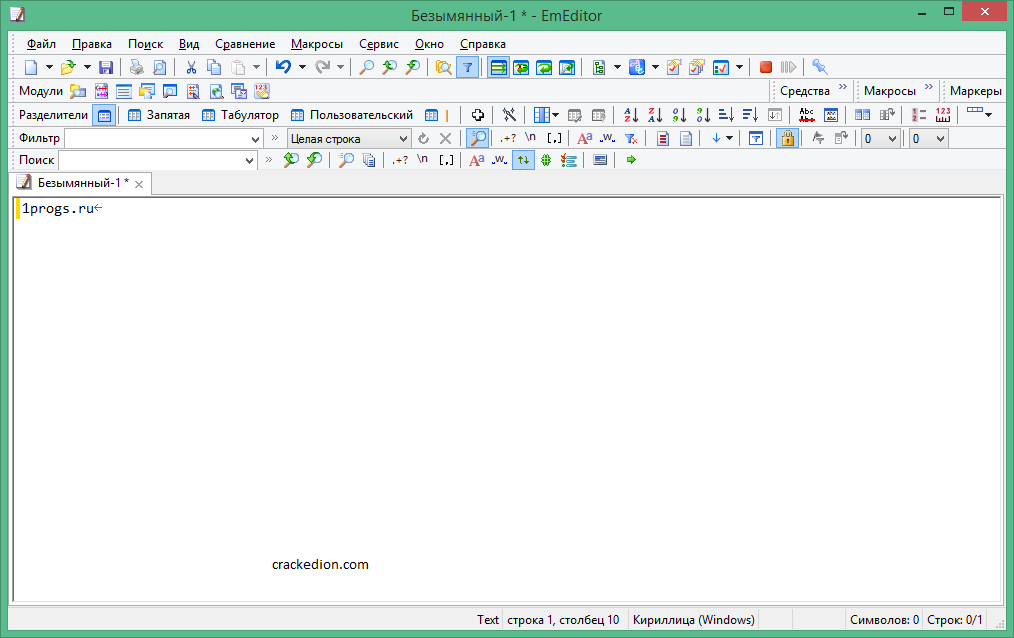Click the Cut scissors icon
Image resolution: width=1014 pixels, height=638 pixels.
coord(191,67)
